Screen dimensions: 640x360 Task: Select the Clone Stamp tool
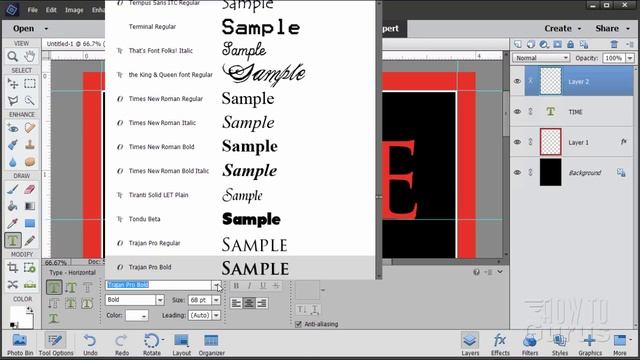(29, 145)
